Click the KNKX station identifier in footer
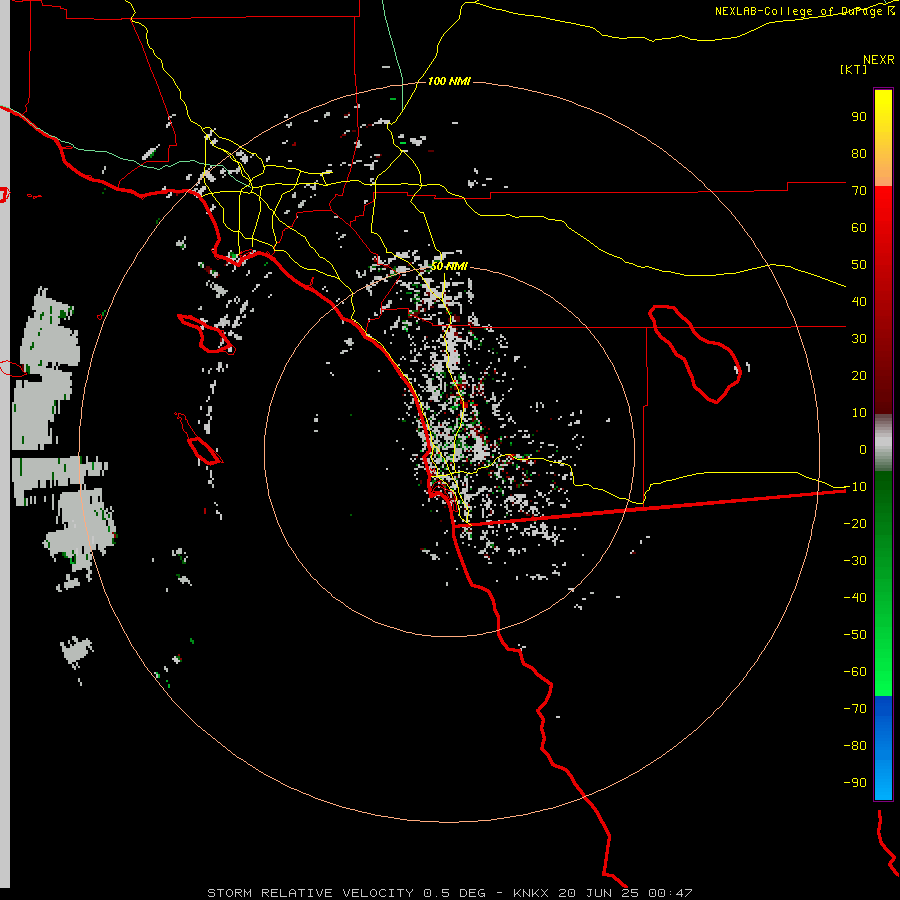 (x=531, y=893)
